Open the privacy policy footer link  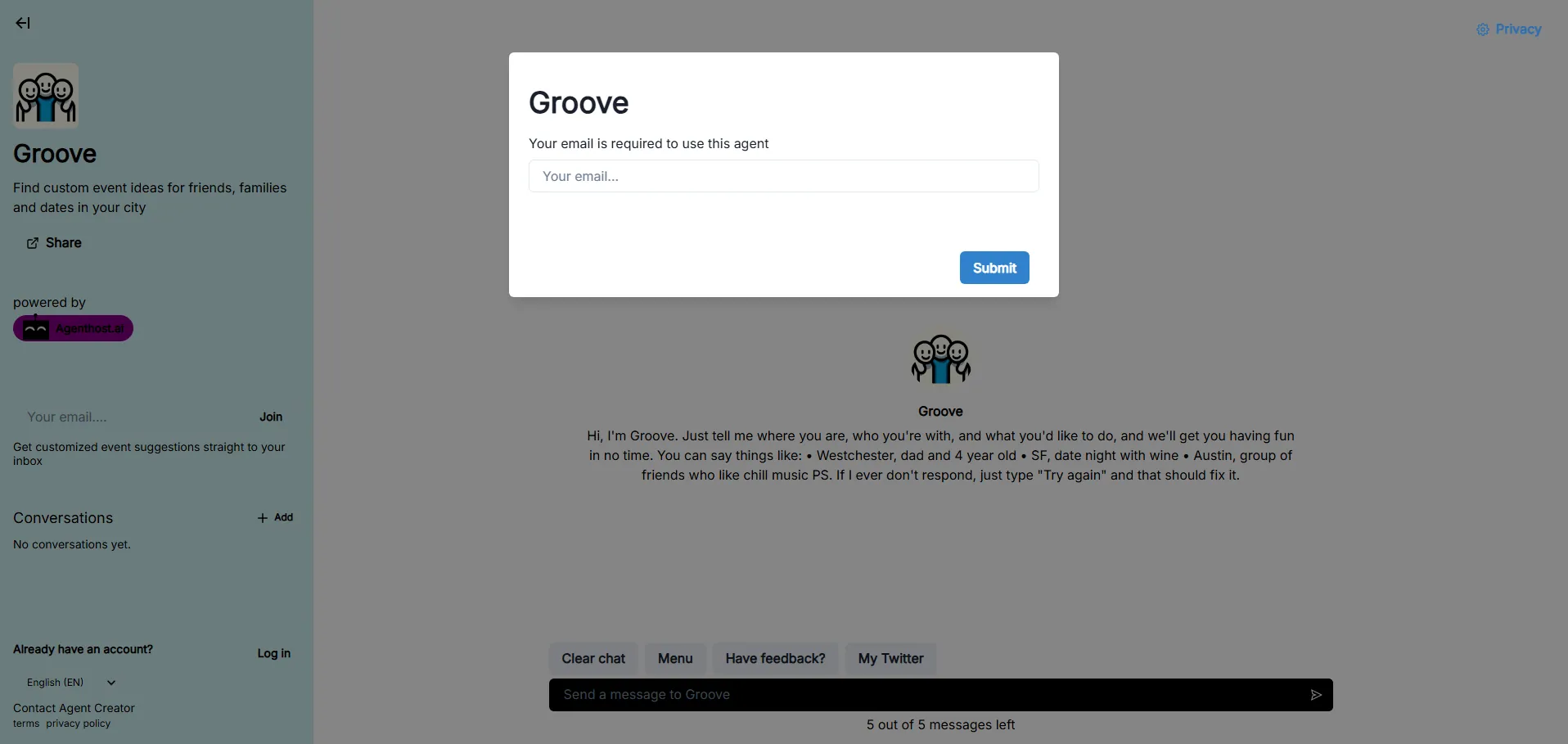tap(78, 724)
